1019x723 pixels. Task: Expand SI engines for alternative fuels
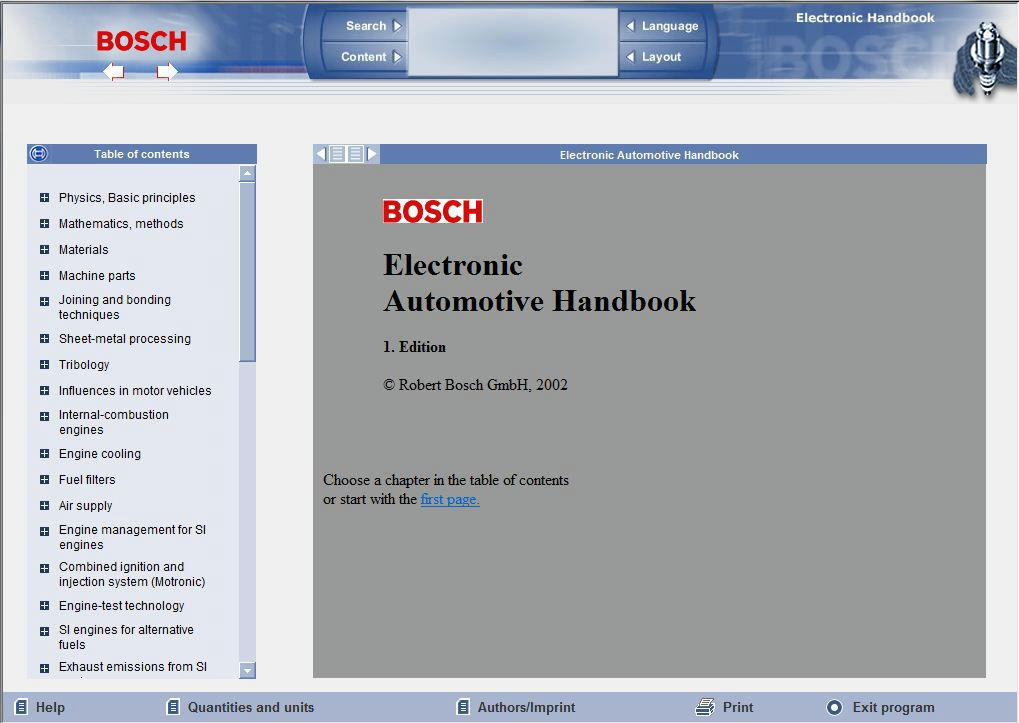click(44, 631)
